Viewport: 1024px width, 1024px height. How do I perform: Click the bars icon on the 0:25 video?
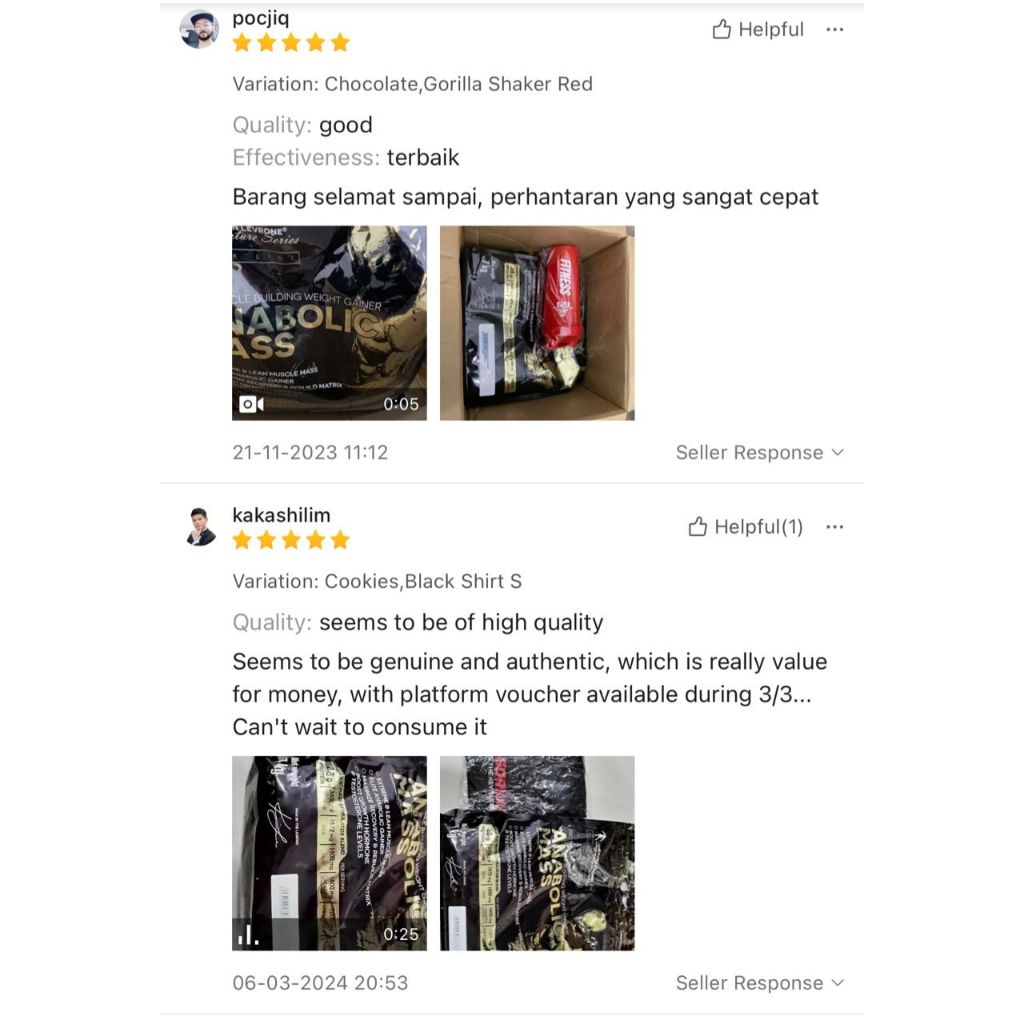[248, 935]
